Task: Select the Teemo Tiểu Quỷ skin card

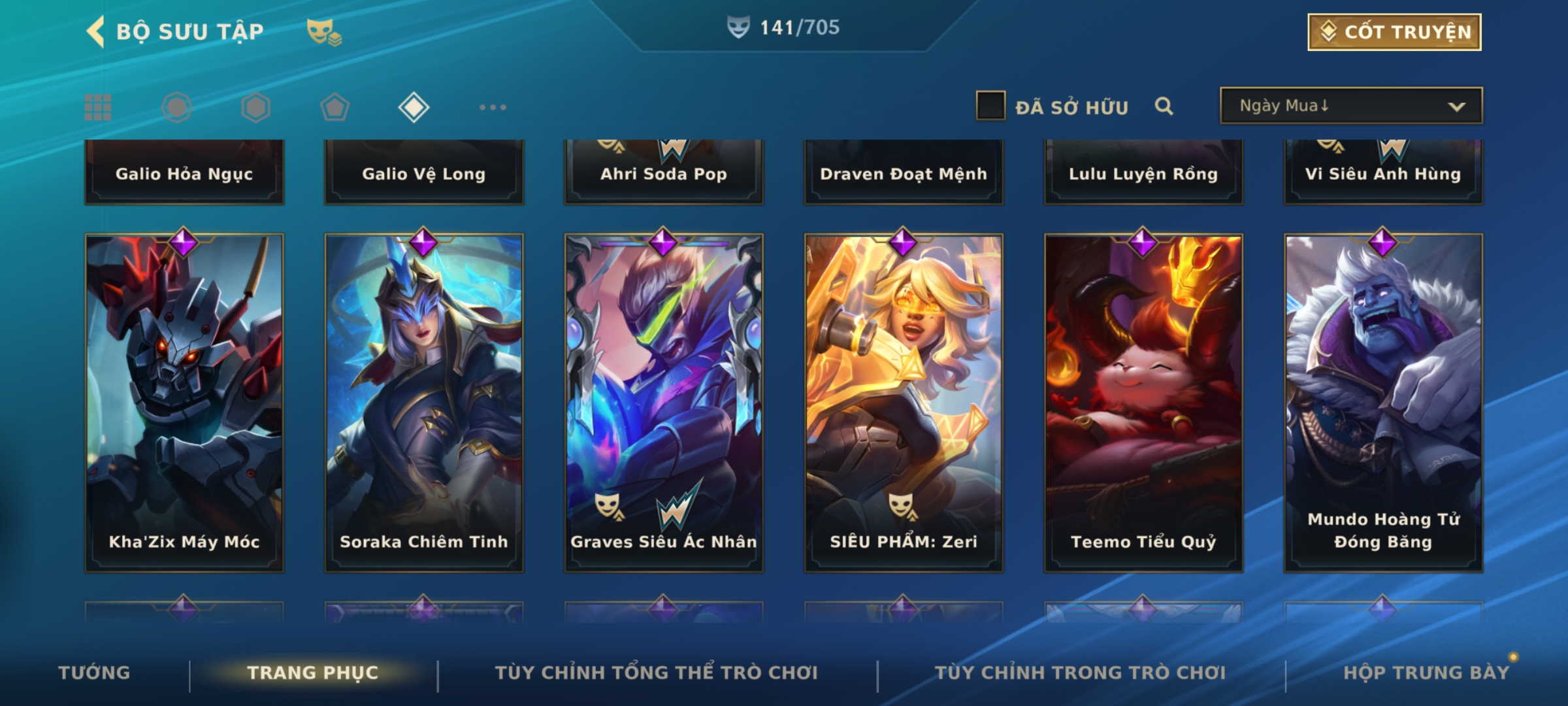Action: [x=1143, y=403]
